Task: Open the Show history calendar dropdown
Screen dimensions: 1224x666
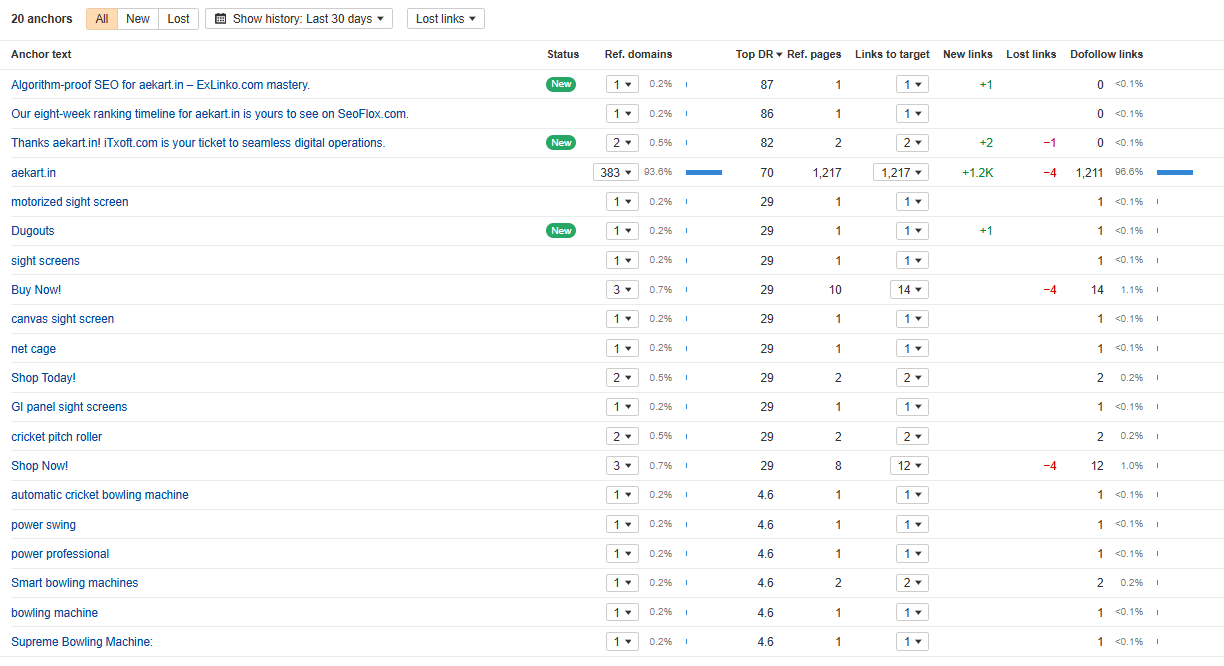Action: coord(299,19)
